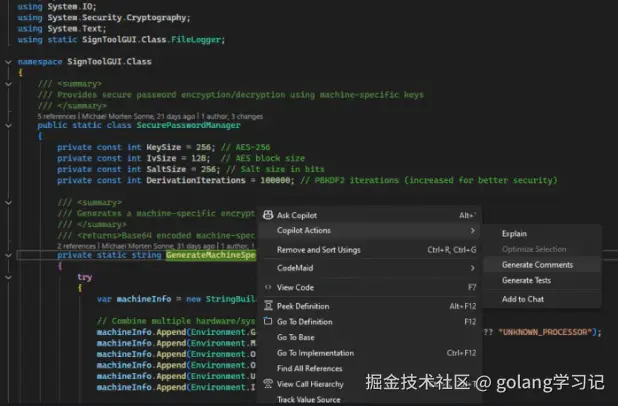Collapse the try block

point(8,277)
